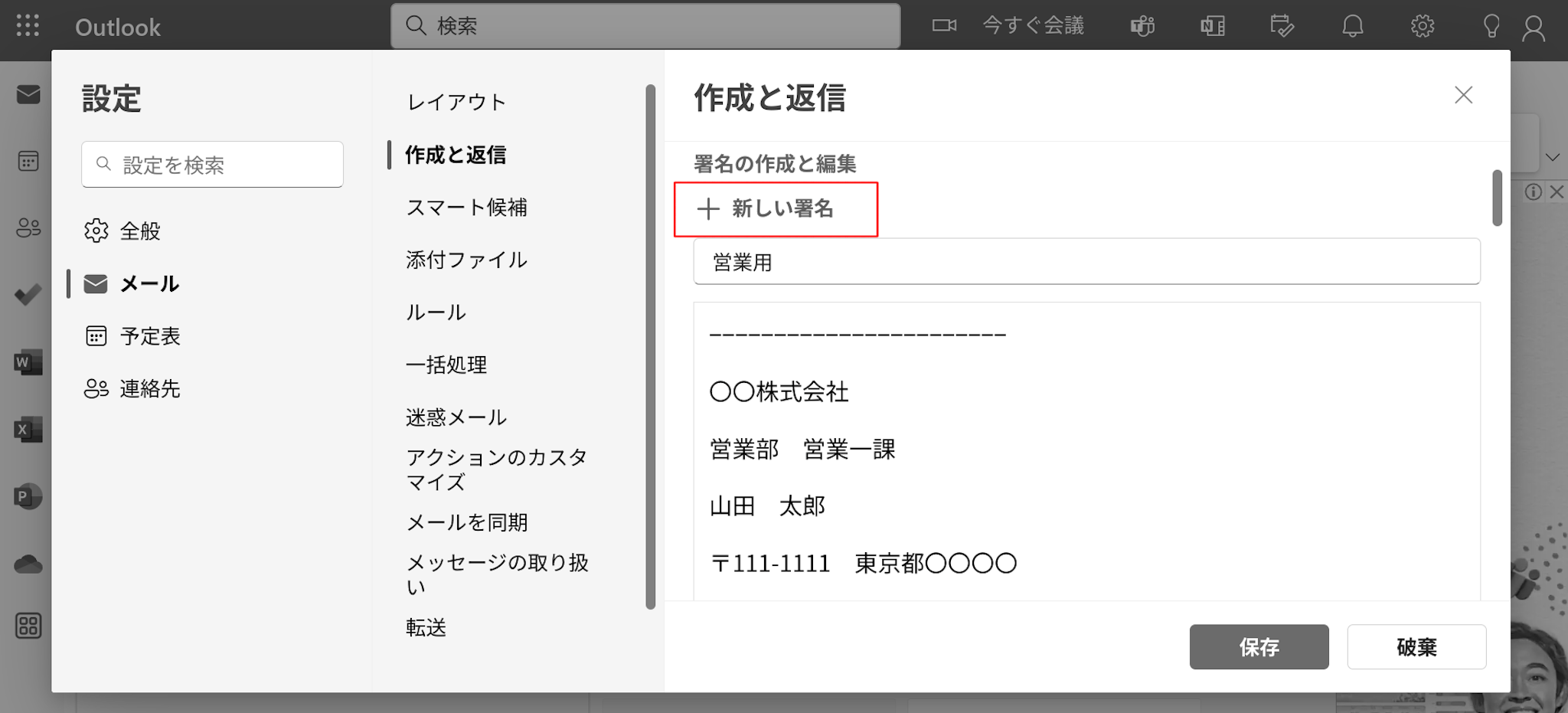This screenshot has width=1568, height=713.
Task: Open Word from left app rail
Action: [28, 362]
